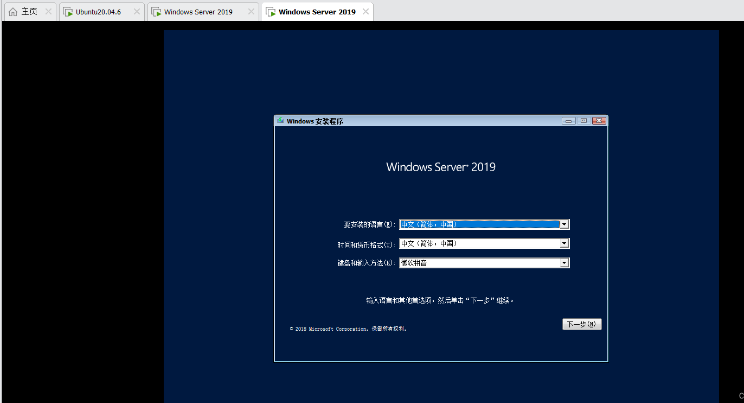
Task: Switch to the 主页 home tab
Action: click(x=30, y=12)
